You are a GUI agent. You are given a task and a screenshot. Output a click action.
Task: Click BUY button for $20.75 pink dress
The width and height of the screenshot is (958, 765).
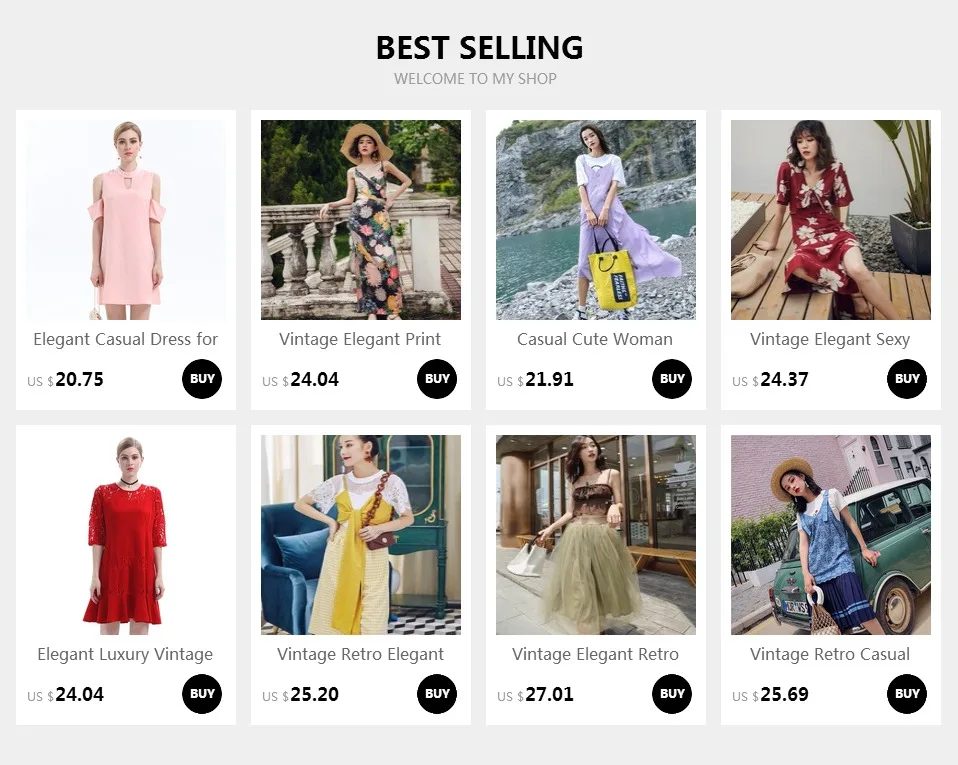tap(202, 379)
